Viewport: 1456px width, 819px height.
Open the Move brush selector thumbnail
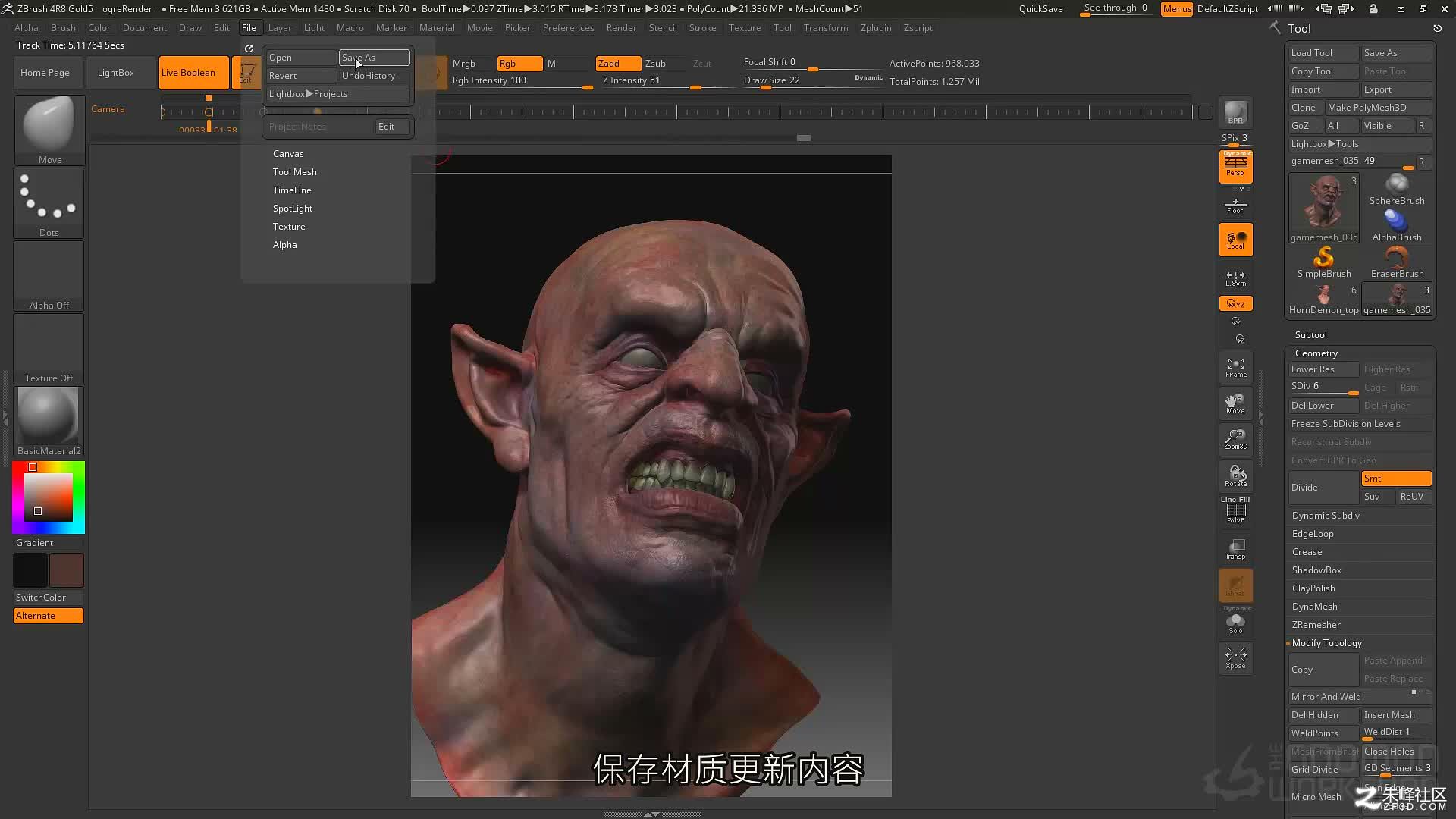click(x=49, y=130)
